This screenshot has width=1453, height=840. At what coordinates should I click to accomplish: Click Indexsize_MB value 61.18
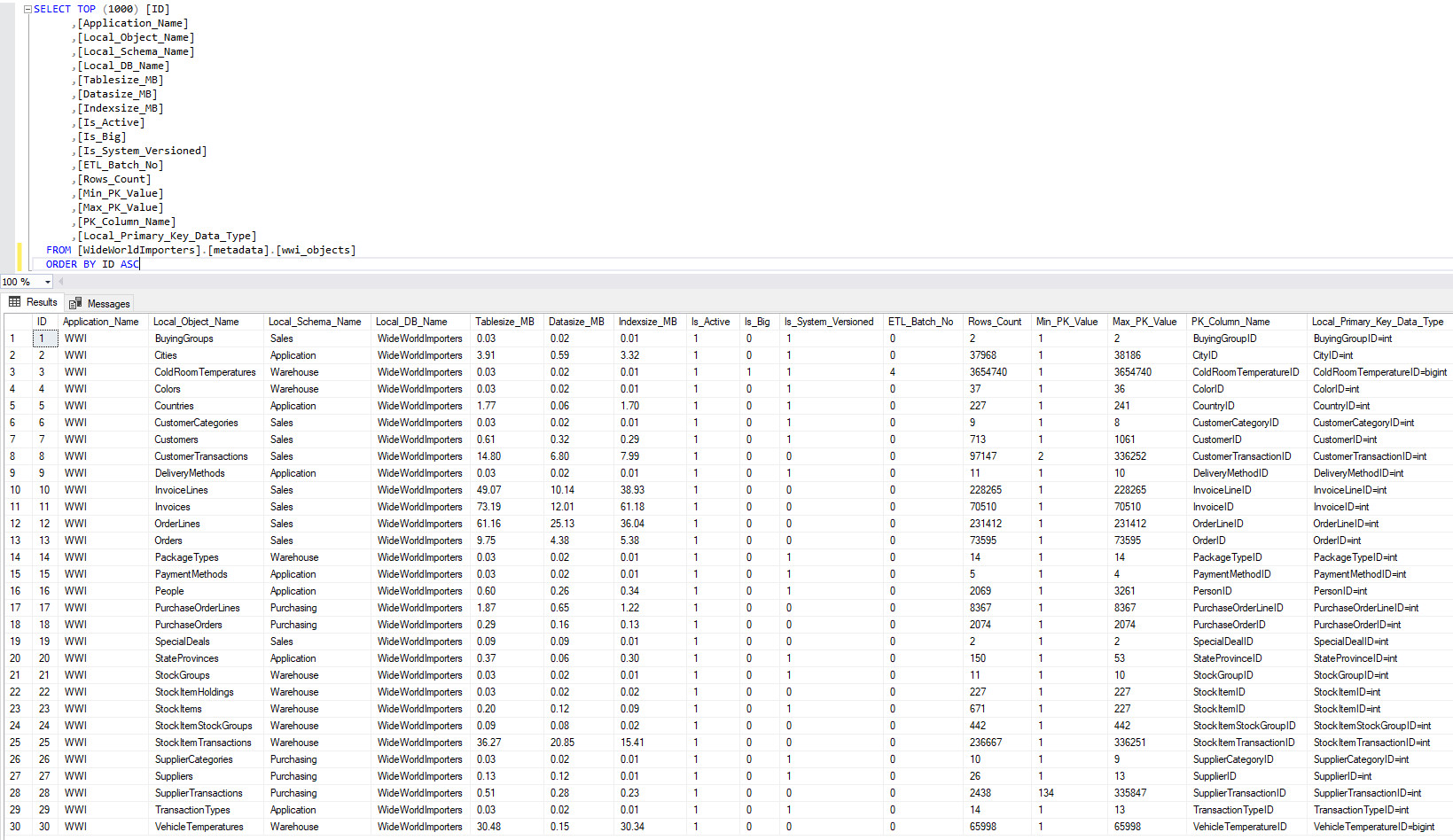tap(650, 507)
